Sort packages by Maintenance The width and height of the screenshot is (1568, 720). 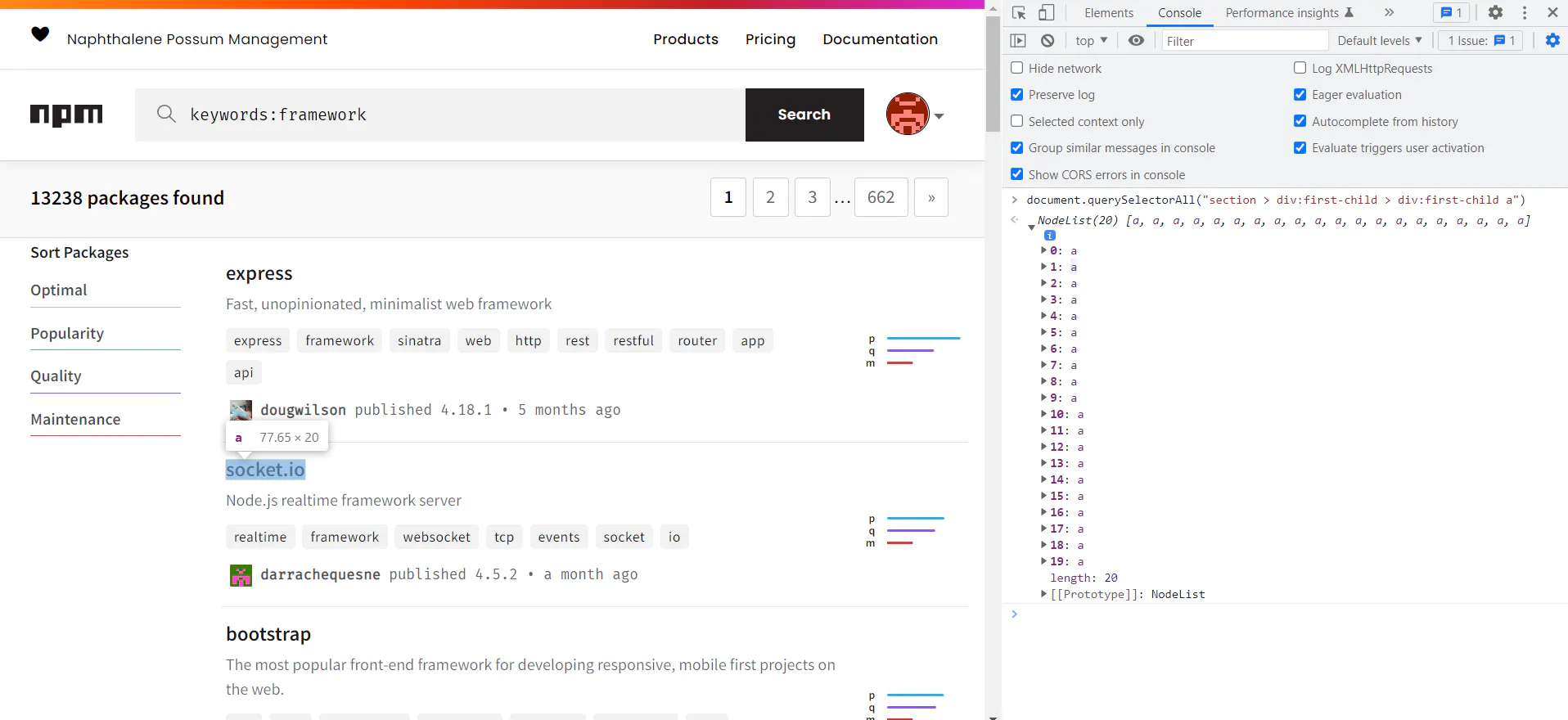point(75,419)
